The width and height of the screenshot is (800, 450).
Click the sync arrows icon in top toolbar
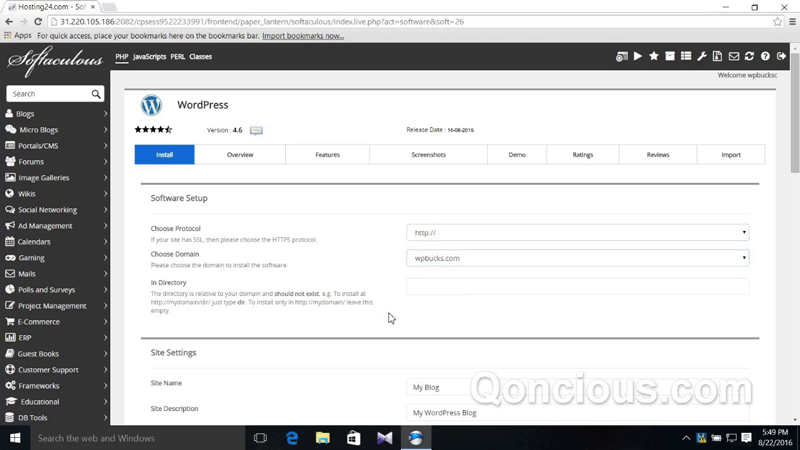[749, 57]
